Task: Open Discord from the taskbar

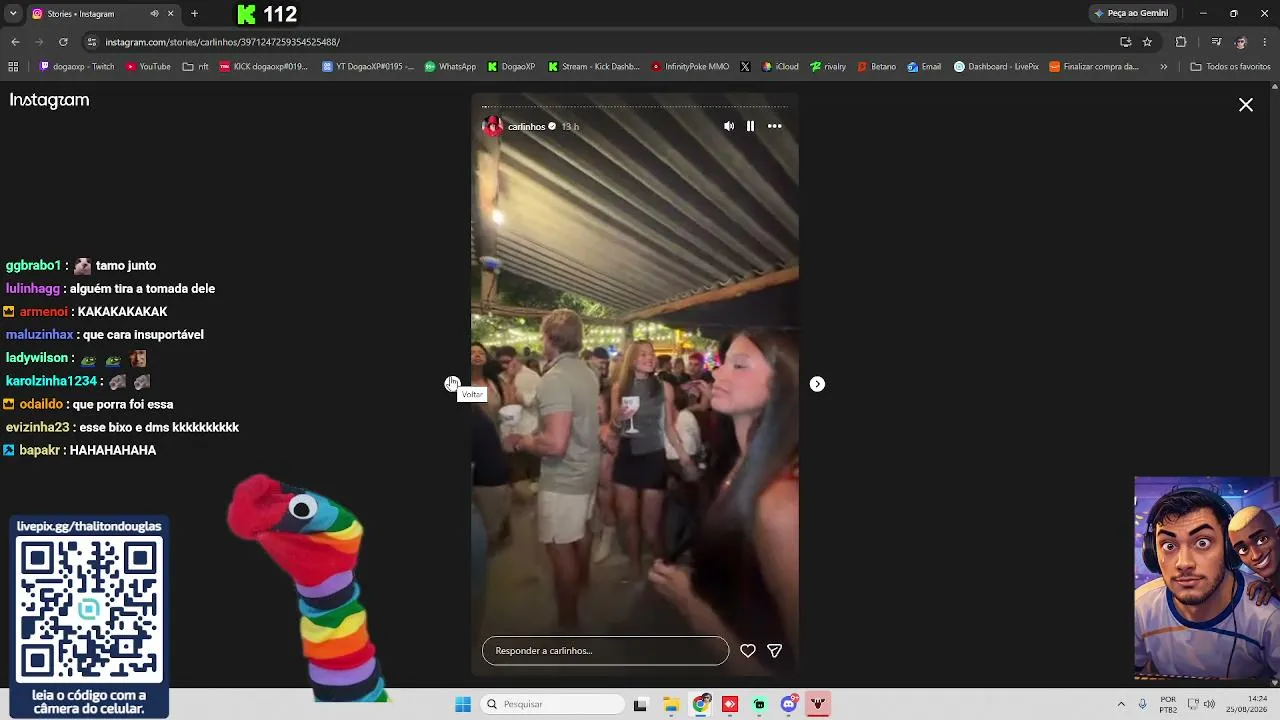Action: tap(789, 704)
